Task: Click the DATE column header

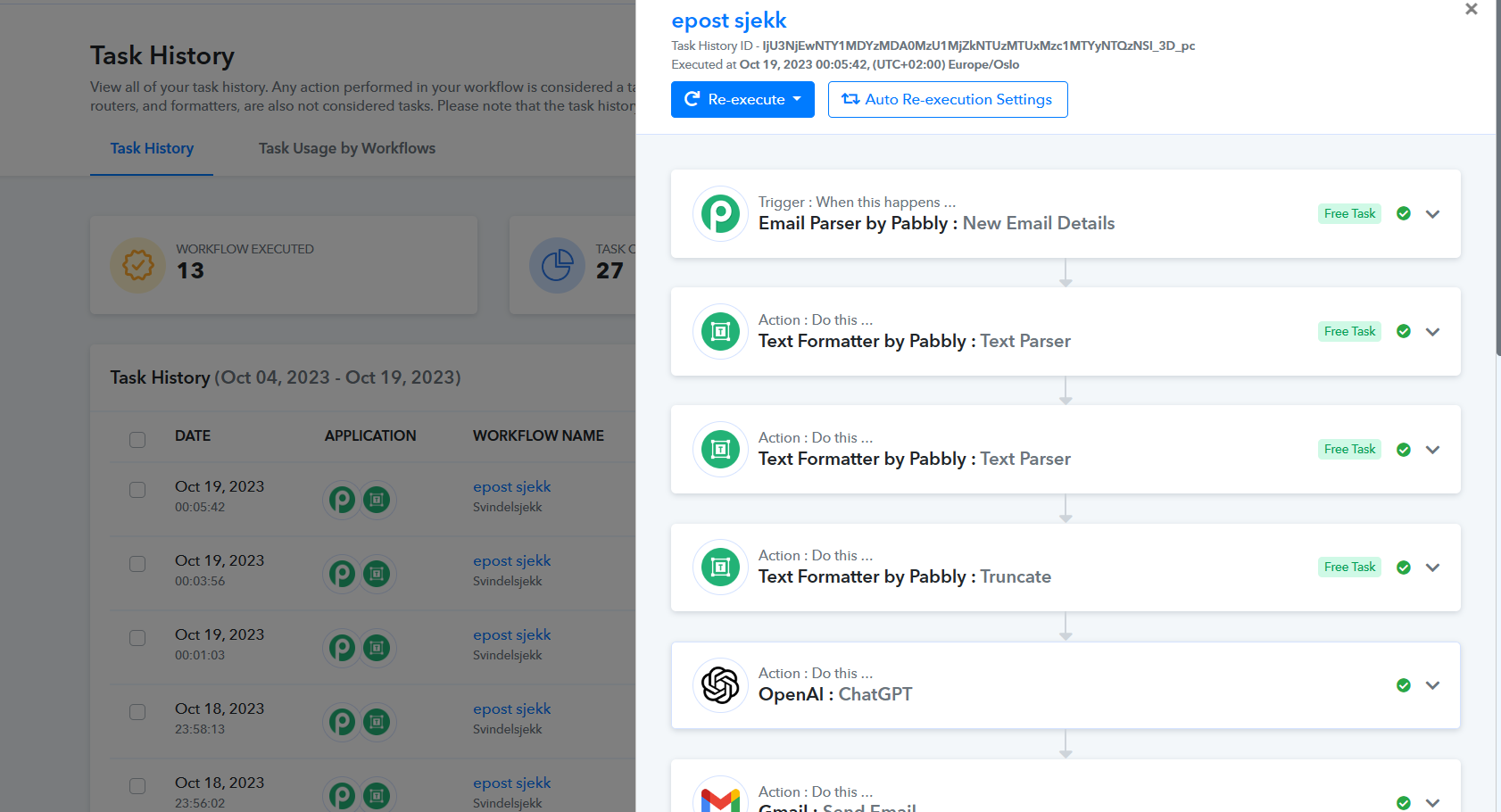Action: click(x=193, y=435)
